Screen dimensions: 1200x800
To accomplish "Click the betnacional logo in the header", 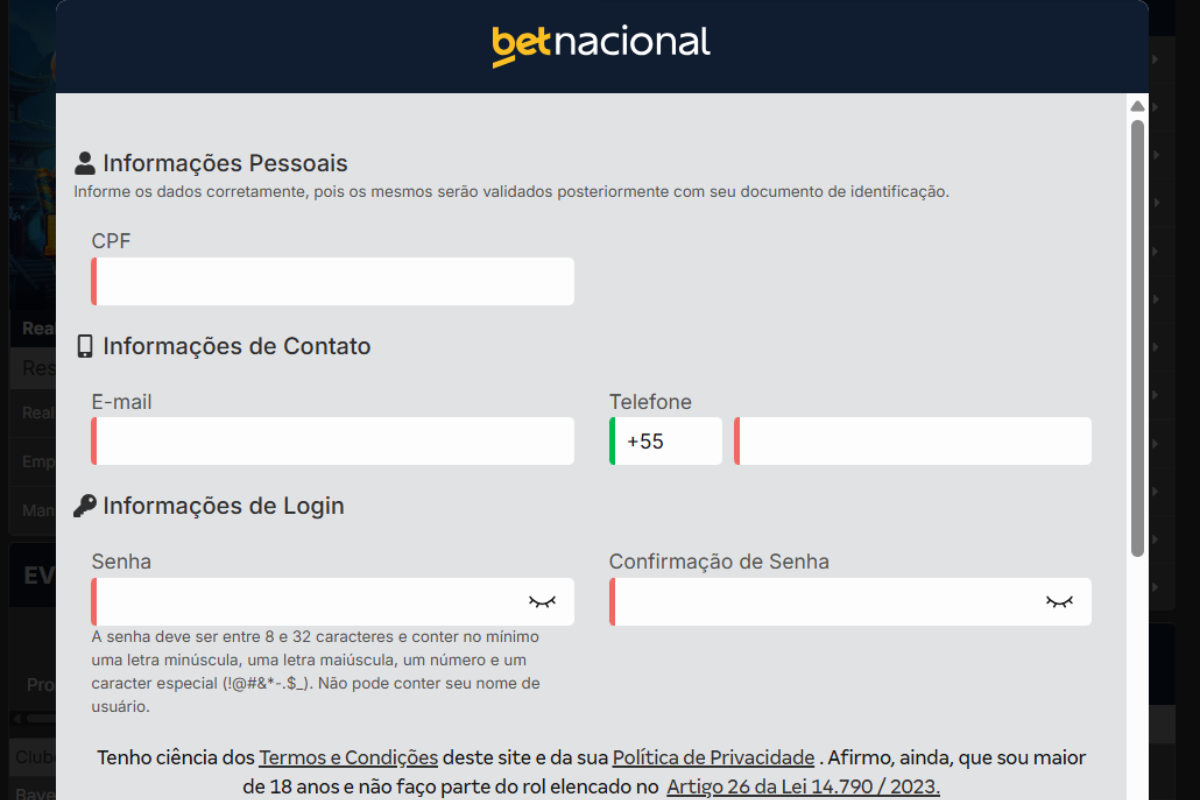I will coord(601,42).
